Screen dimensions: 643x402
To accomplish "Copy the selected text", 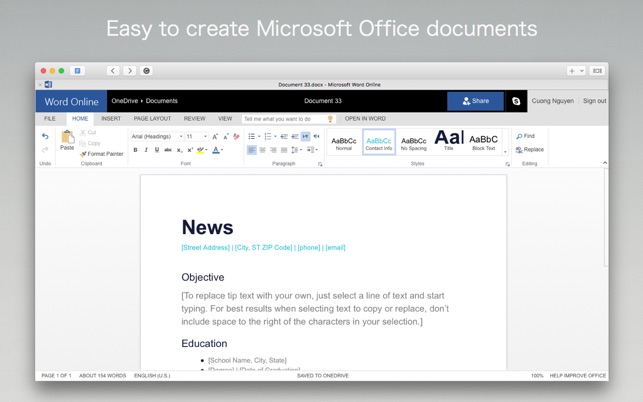I will [90, 143].
